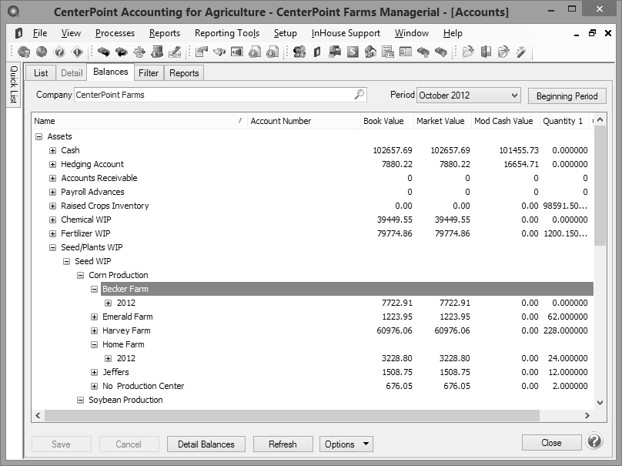
Task: Click the monitor screen toolbar icon
Action: (237, 52)
